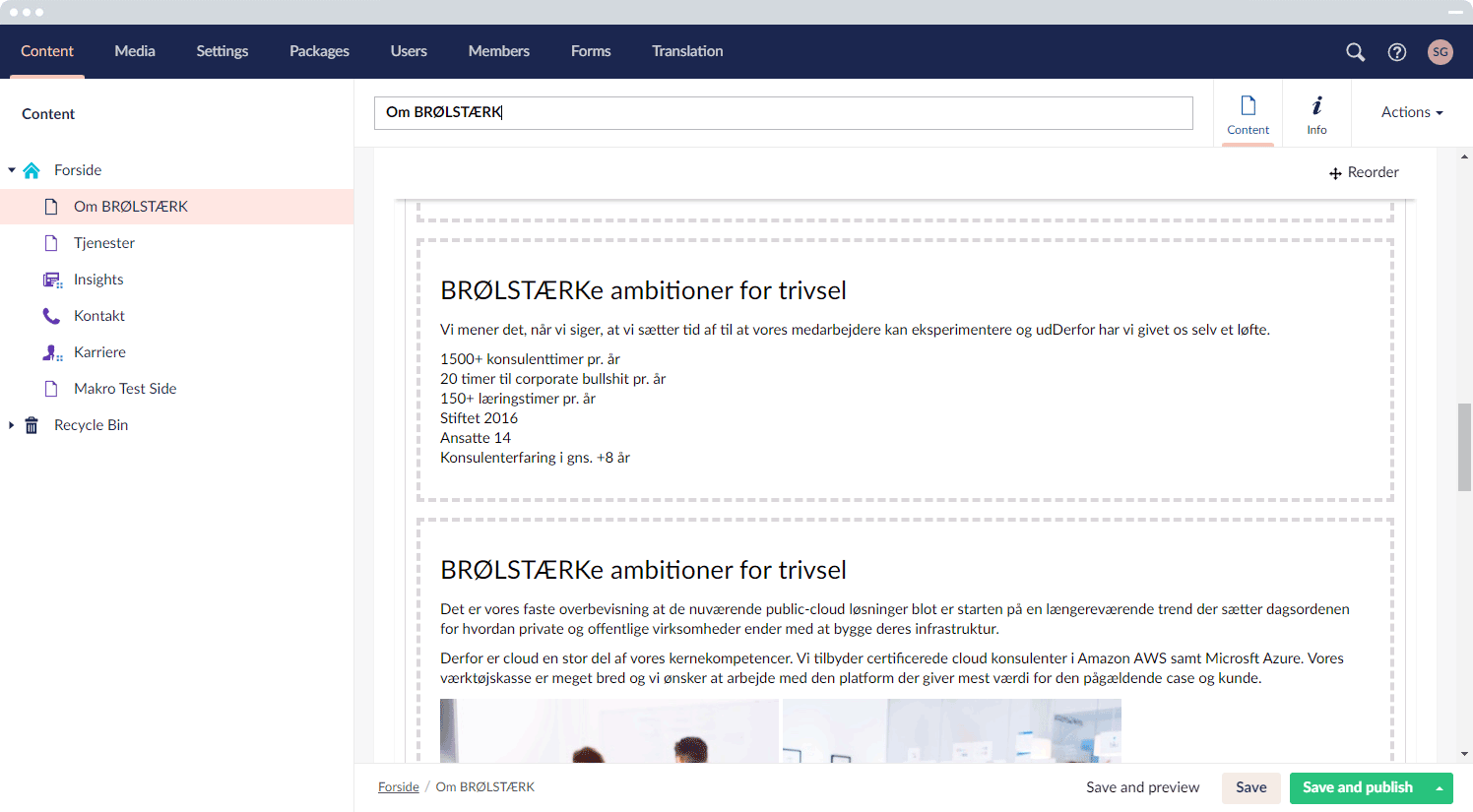Click the chart icon beside Insights
Viewport: 1473px width, 812px height.
click(x=52, y=279)
